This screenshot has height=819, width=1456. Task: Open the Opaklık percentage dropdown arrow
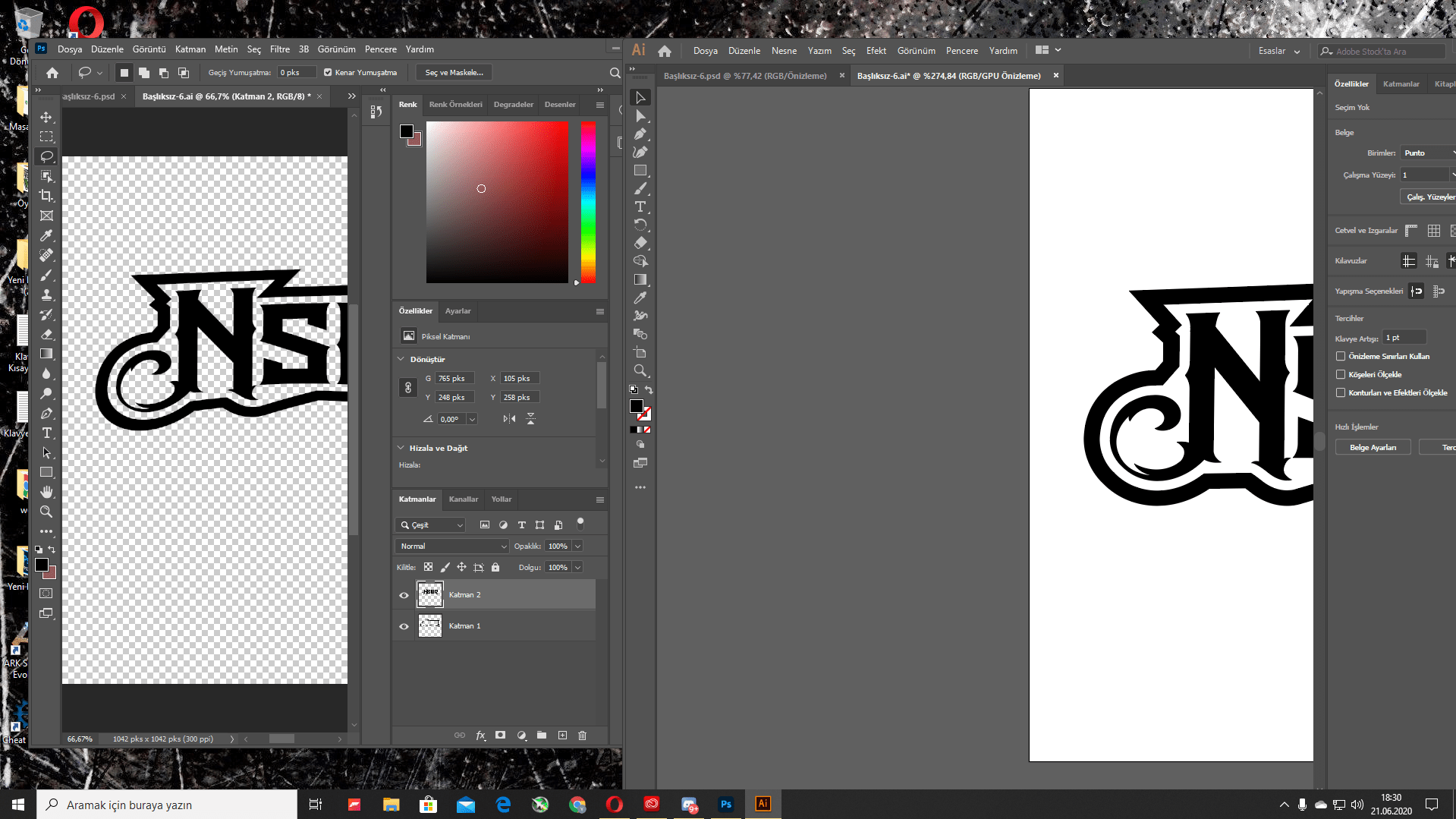point(577,547)
